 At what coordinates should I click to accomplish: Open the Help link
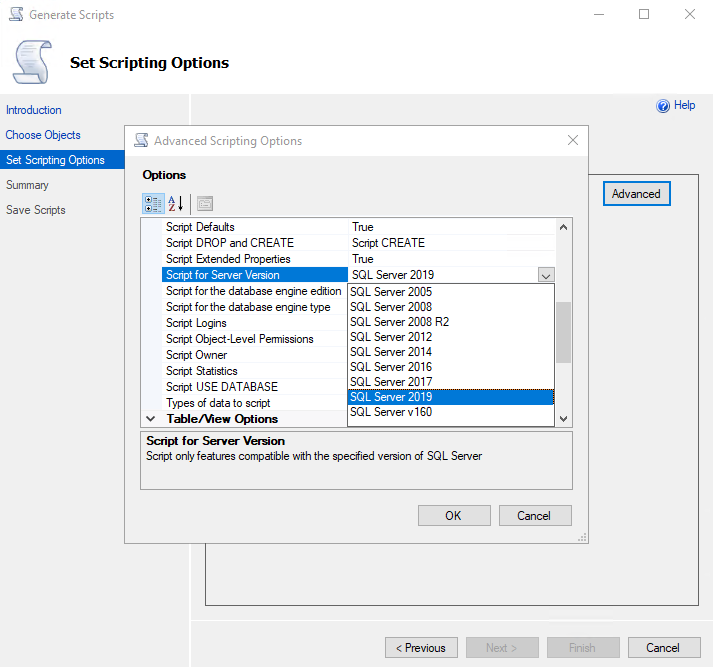click(684, 105)
